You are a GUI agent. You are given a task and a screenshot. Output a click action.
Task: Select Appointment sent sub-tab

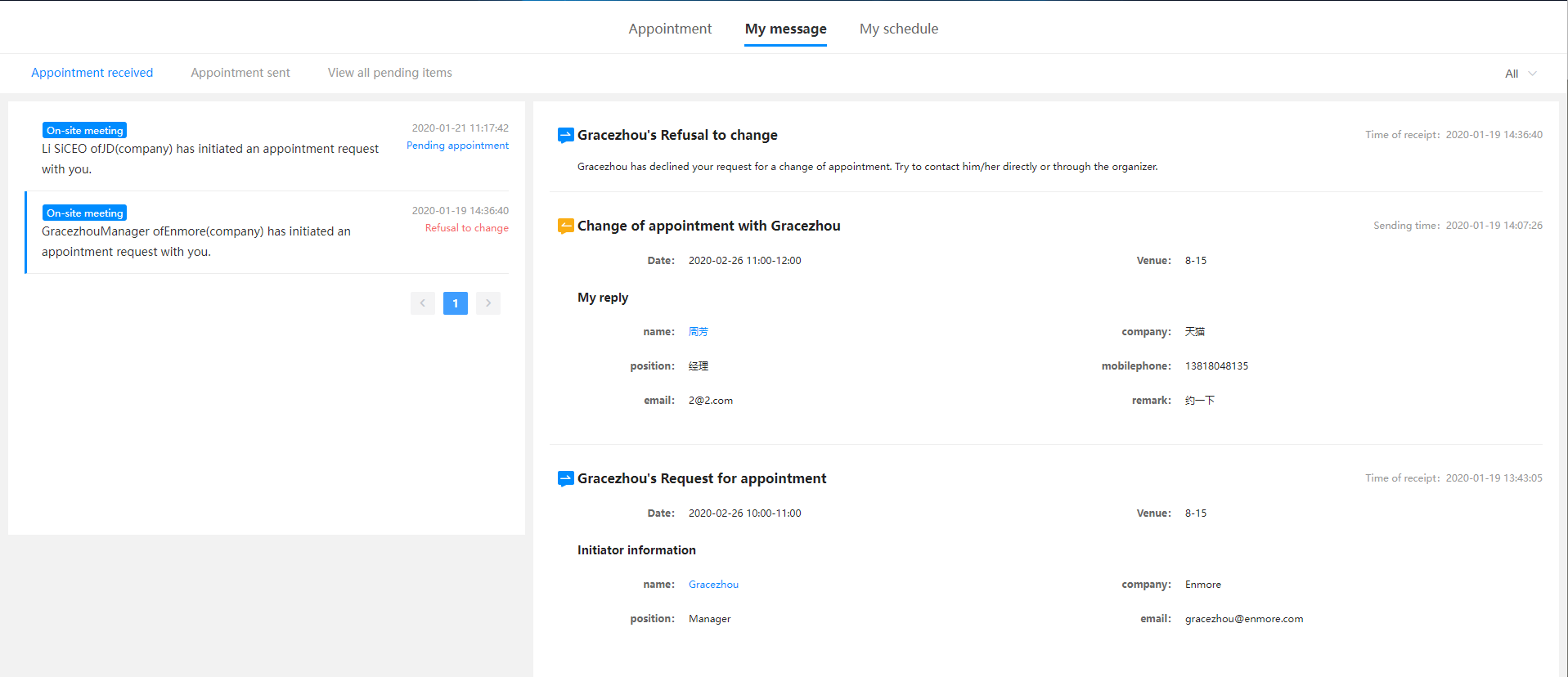pos(240,73)
